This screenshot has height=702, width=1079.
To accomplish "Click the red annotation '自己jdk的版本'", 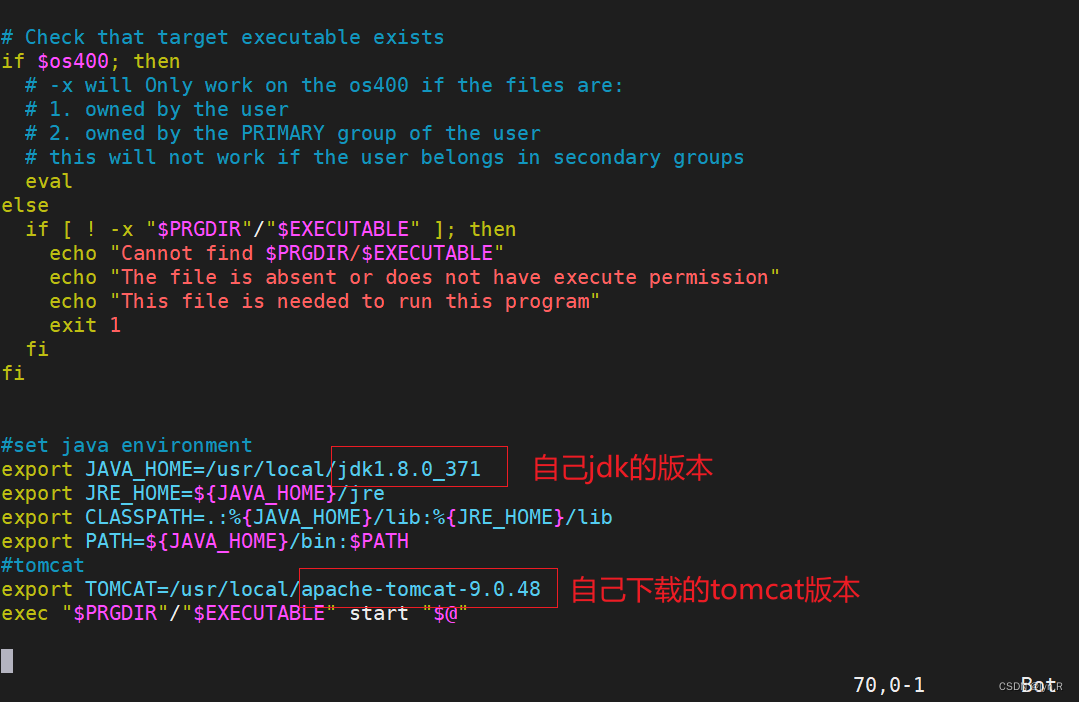I will [x=622, y=468].
